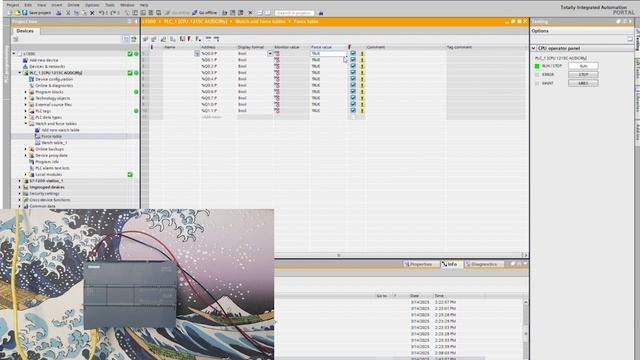Screen dimensions: 640x360
Task: Click the PLC alarm text lists icon
Action: (x=31, y=168)
